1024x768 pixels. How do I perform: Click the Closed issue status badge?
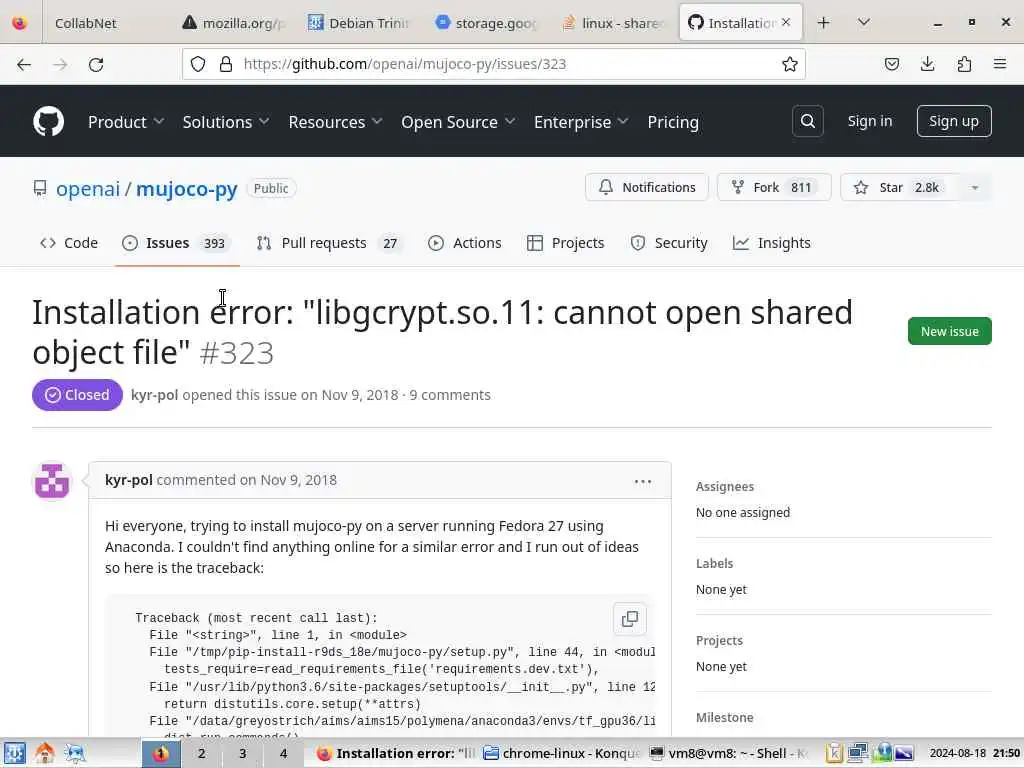click(78, 395)
